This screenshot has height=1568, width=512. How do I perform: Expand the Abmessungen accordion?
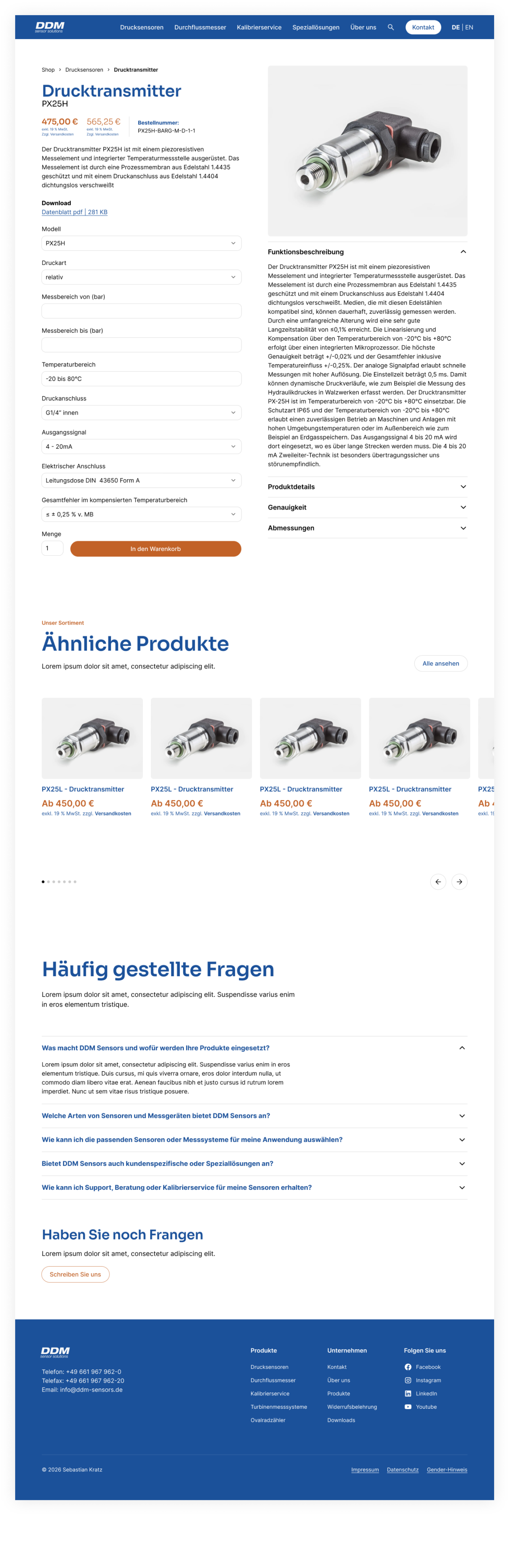click(367, 528)
